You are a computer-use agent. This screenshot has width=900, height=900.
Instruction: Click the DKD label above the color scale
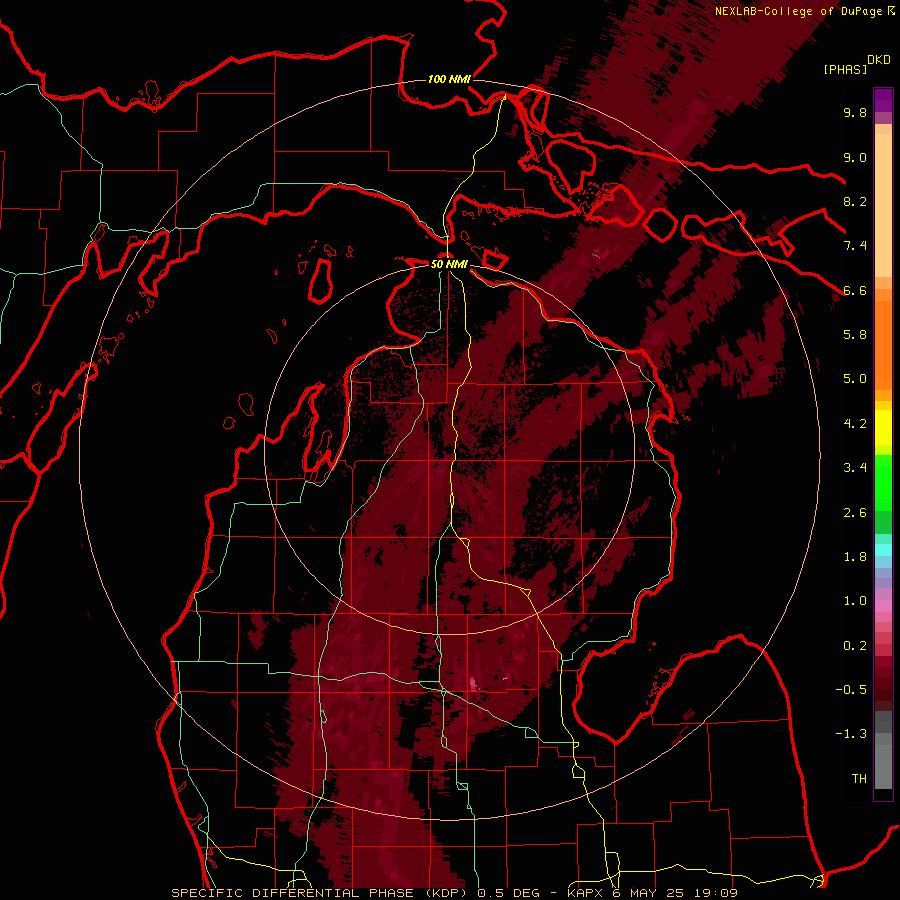(879, 60)
